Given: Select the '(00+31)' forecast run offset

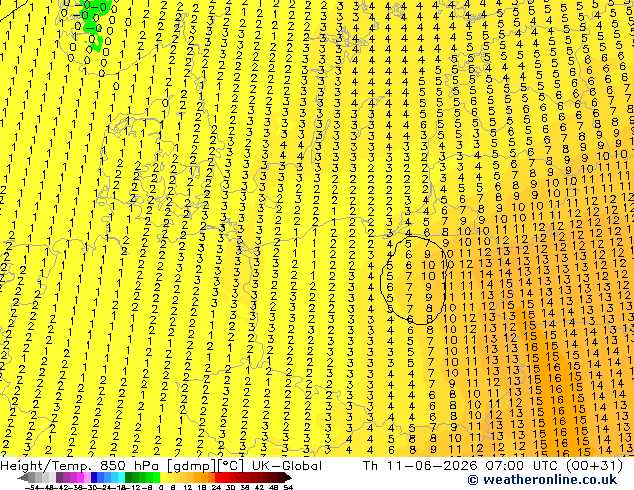Looking at the screenshot, I should tap(594, 466).
